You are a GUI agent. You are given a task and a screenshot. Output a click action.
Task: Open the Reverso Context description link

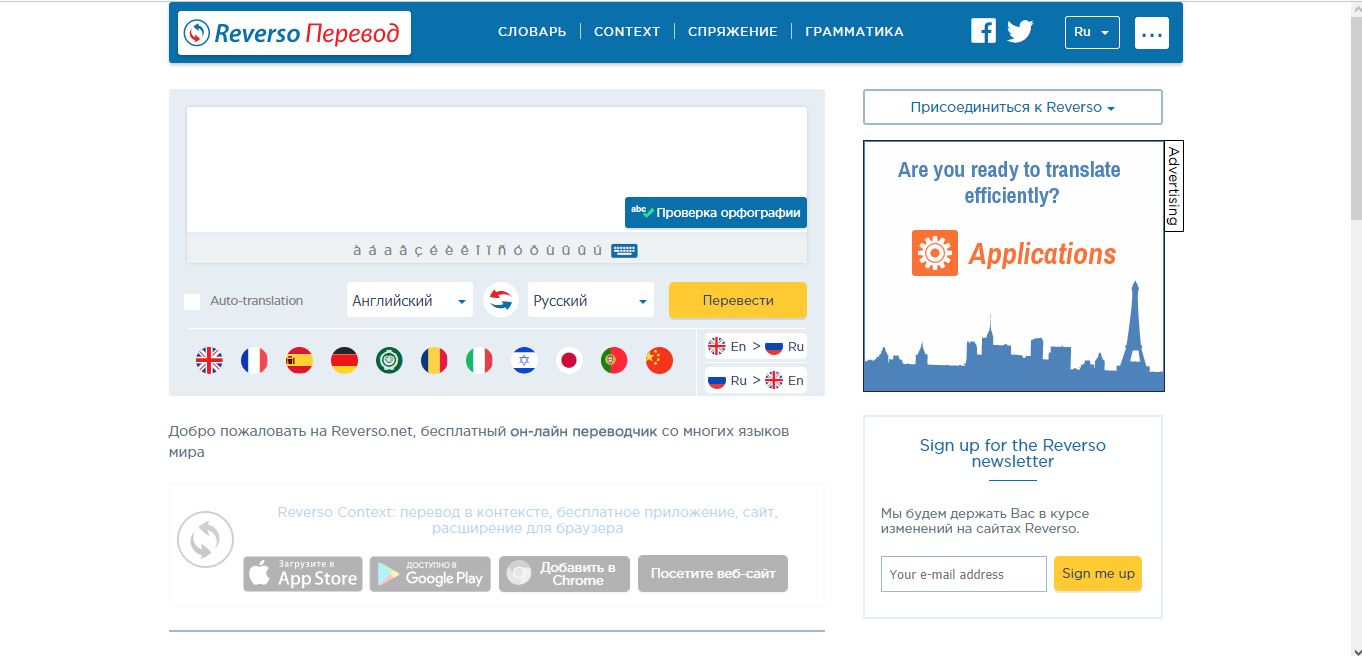tap(527, 520)
